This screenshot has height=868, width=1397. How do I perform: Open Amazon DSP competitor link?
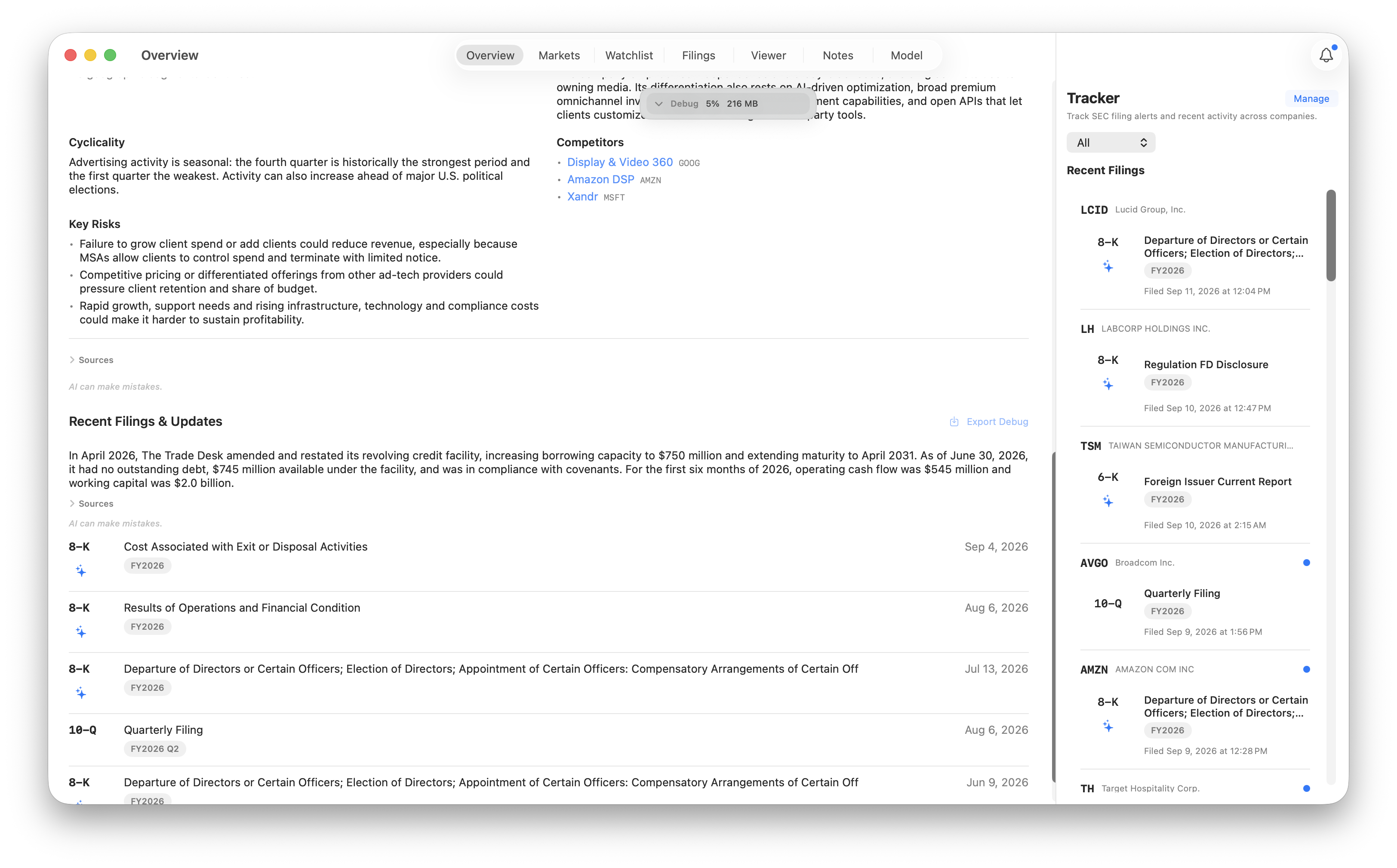pyautogui.click(x=600, y=180)
